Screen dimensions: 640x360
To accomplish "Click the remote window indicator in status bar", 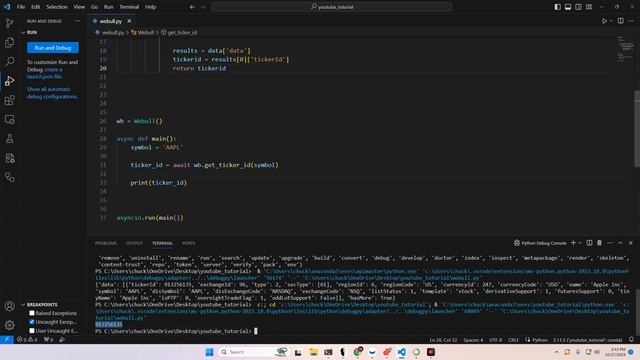I will (7, 340).
